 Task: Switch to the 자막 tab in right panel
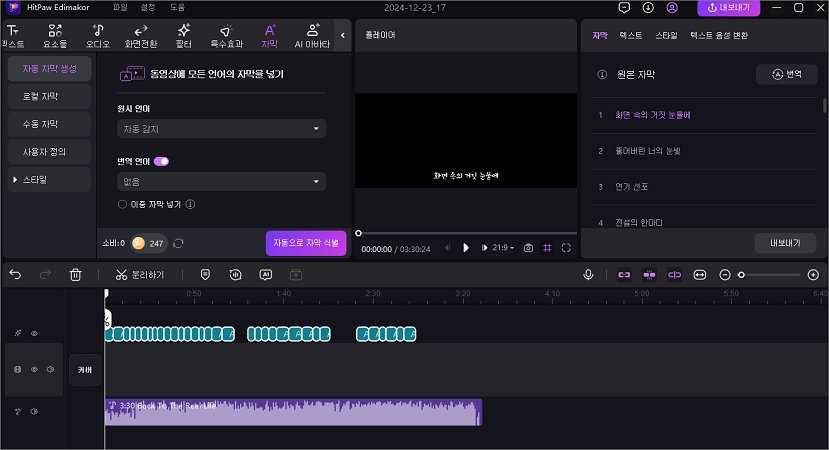click(x=600, y=35)
